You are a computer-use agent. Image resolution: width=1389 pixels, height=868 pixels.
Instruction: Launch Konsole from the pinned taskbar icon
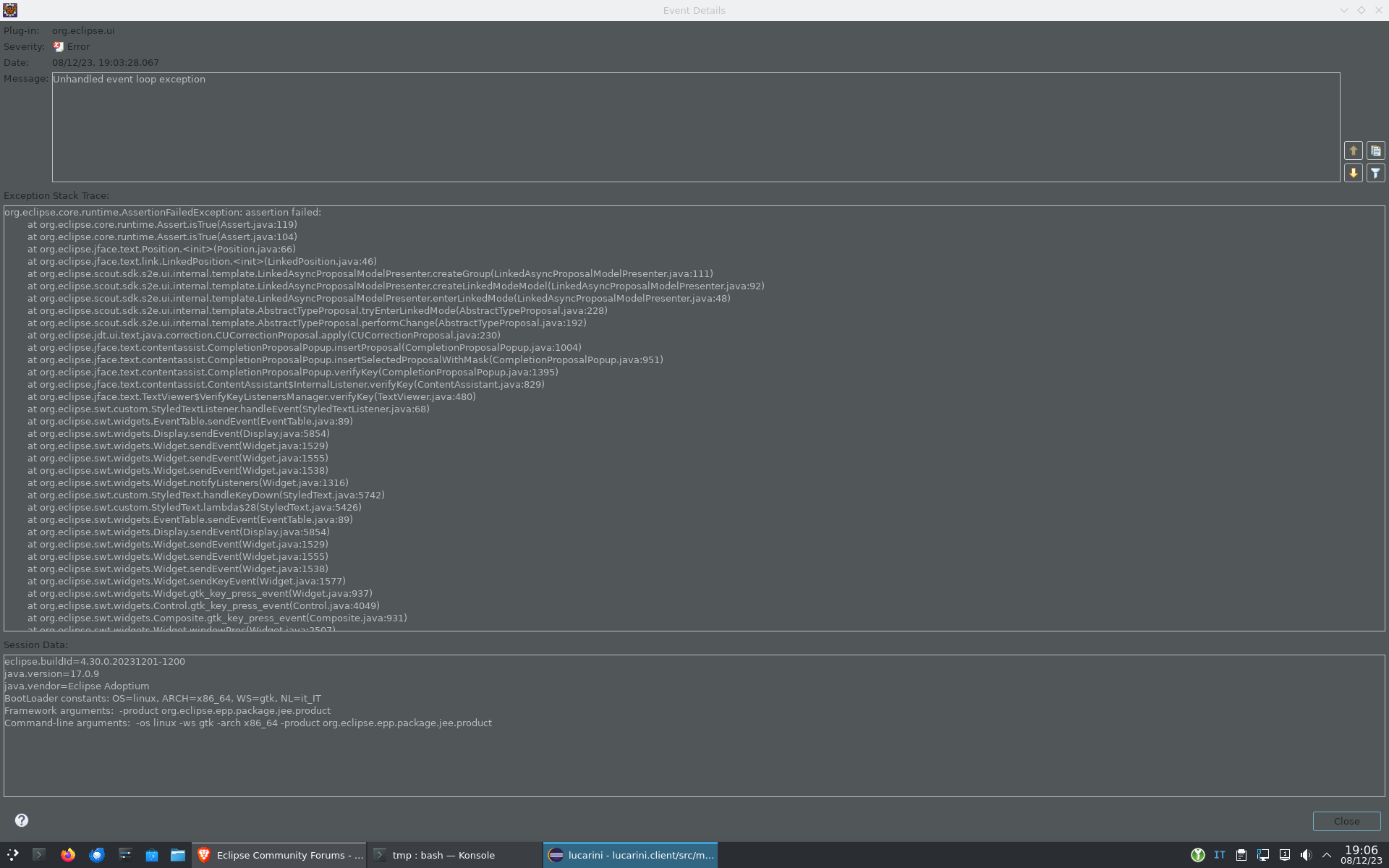coord(40,855)
